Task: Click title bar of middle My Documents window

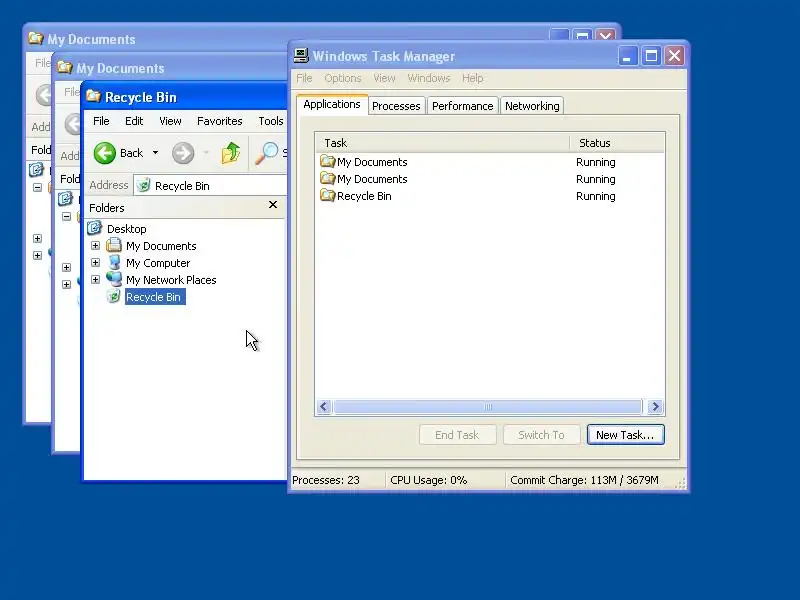Action: point(171,68)
